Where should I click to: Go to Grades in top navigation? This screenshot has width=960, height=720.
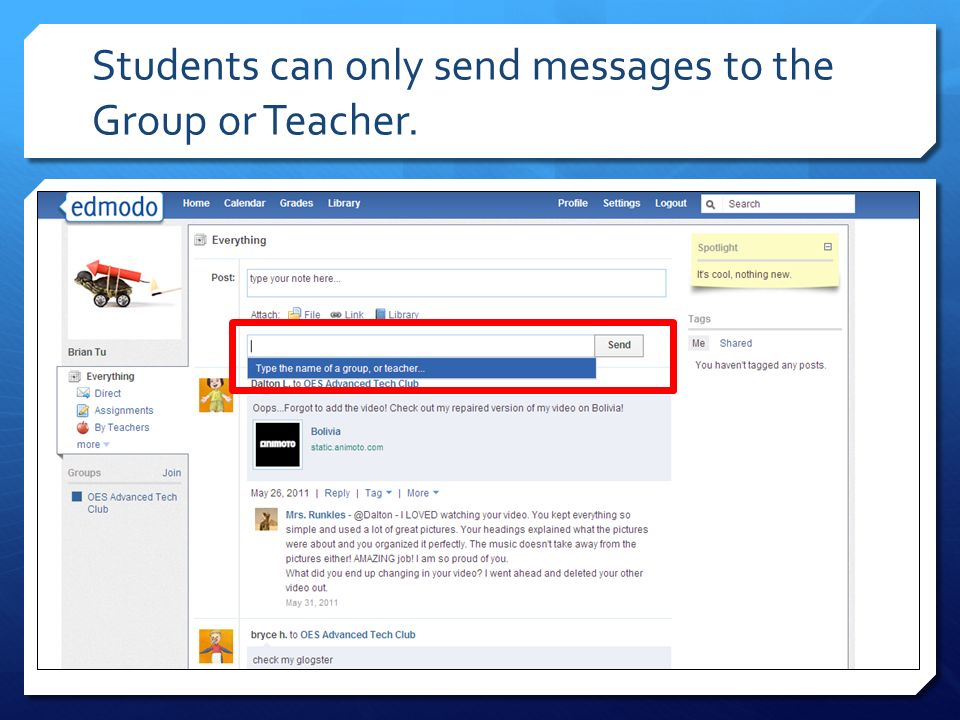coord(296,203)
